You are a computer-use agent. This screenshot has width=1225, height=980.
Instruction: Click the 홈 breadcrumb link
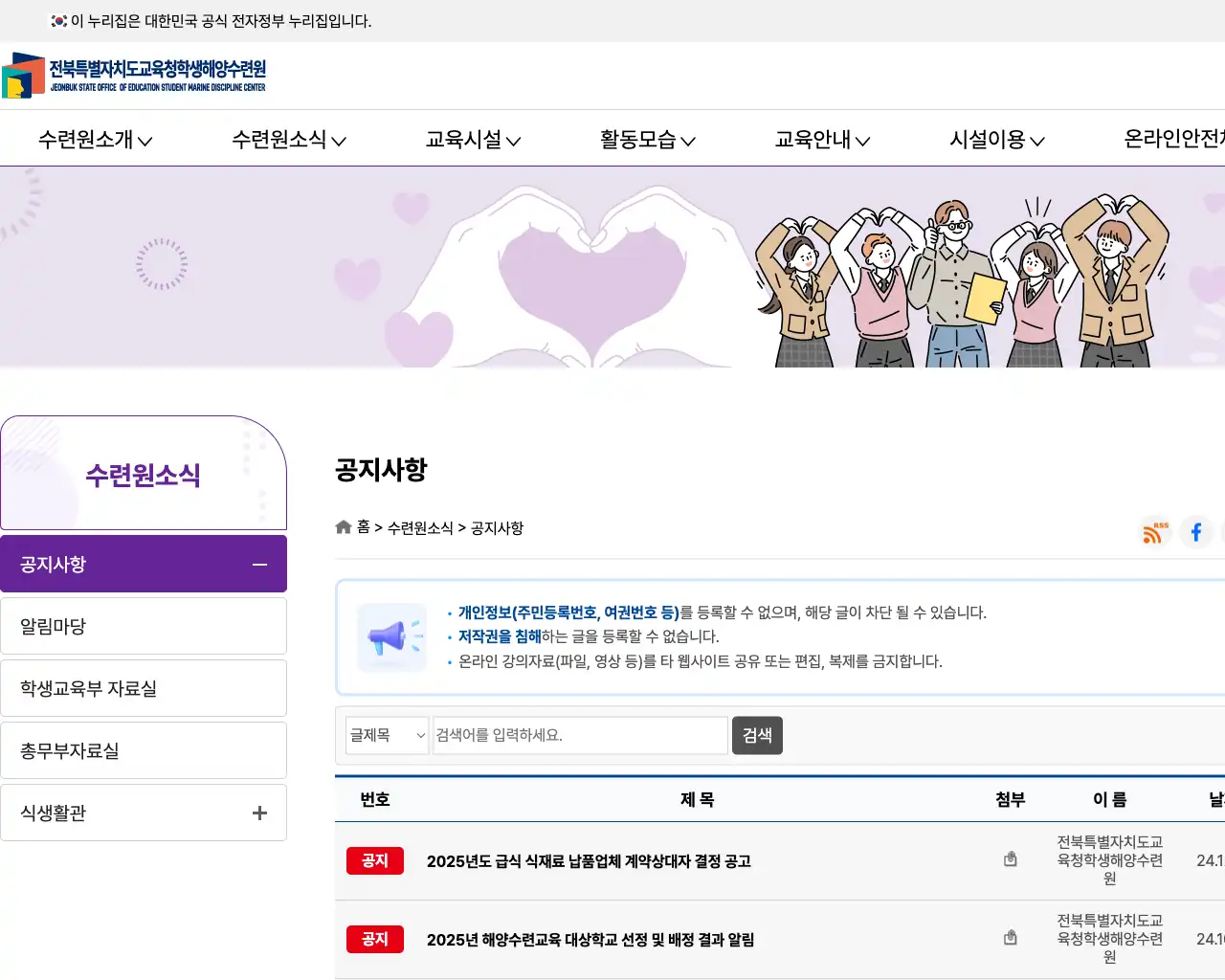(364, 527)
